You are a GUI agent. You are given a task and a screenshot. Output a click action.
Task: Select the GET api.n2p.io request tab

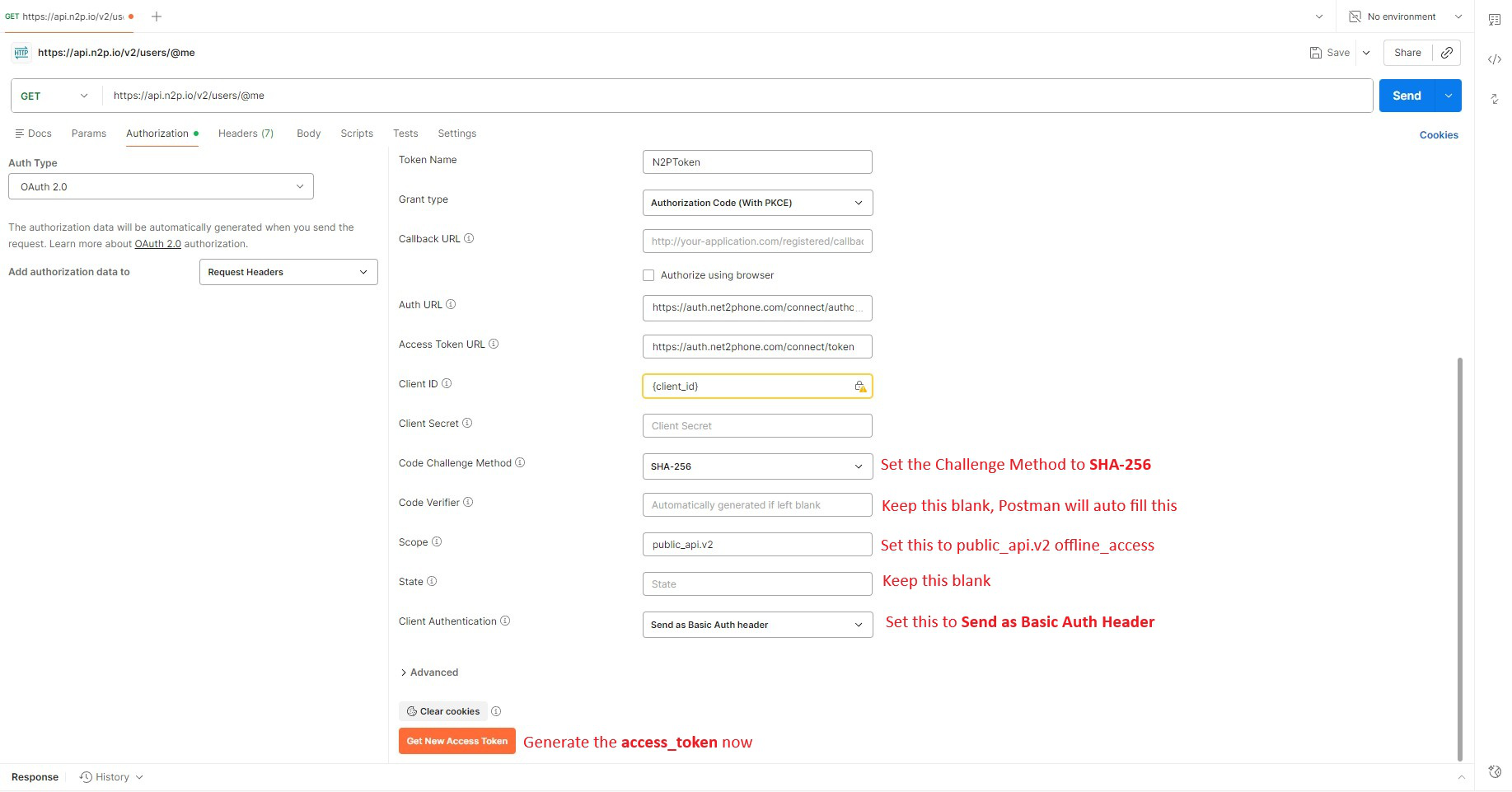[x=70, y=16]
